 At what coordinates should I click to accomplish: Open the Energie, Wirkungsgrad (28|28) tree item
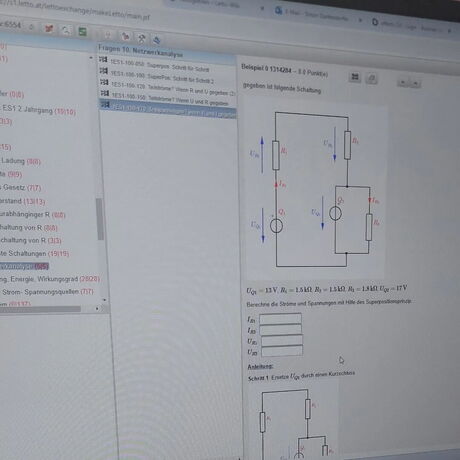50,279
